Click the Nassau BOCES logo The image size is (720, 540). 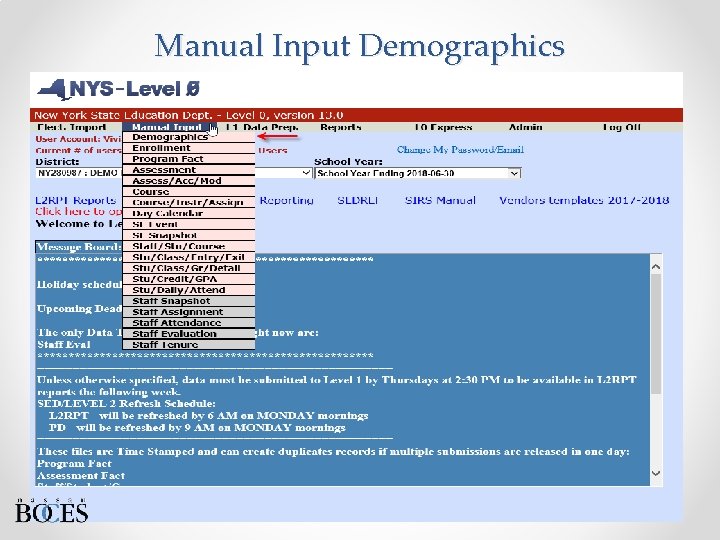click(51, 511)
